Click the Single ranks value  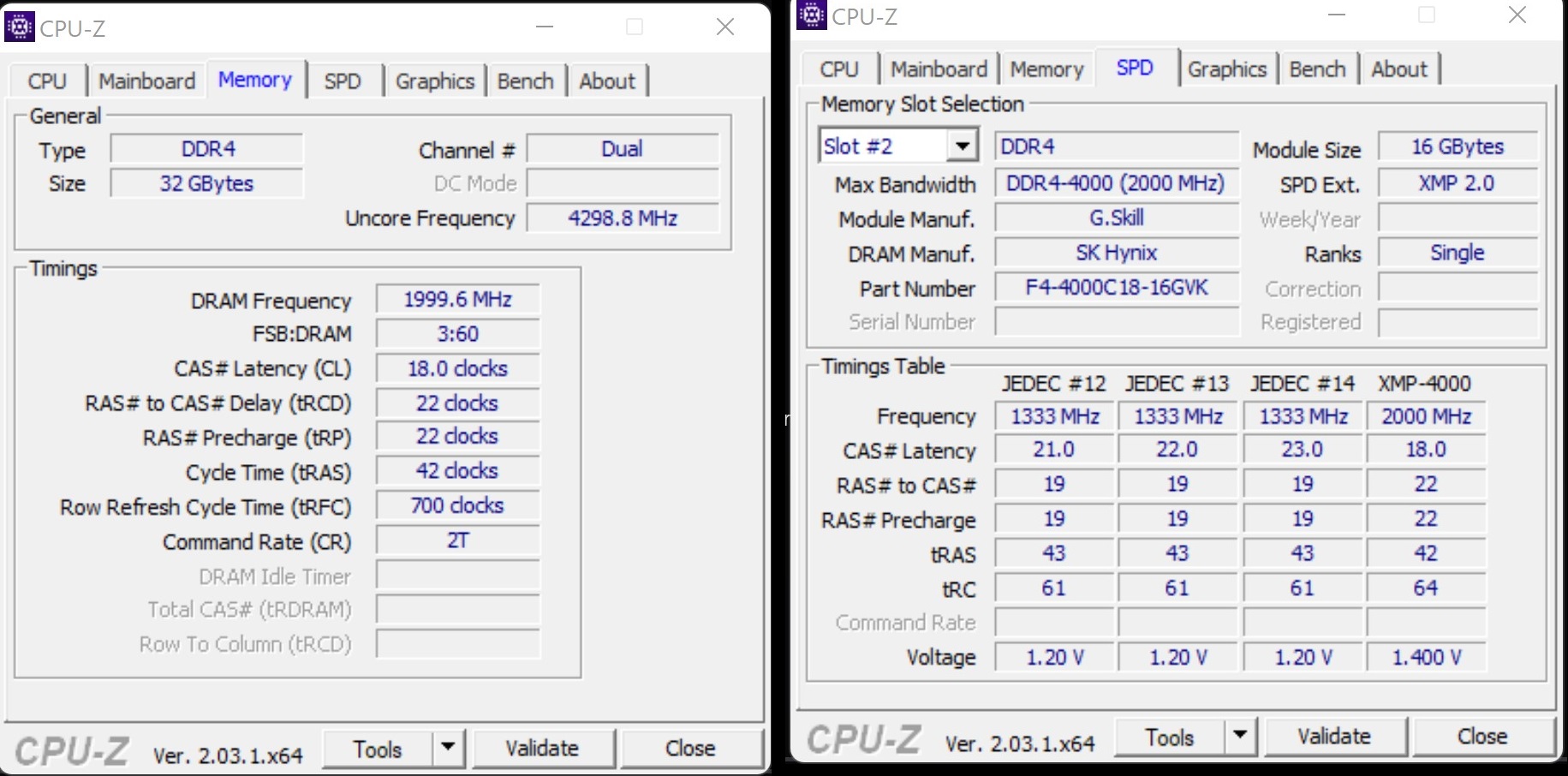[1458, 254]
